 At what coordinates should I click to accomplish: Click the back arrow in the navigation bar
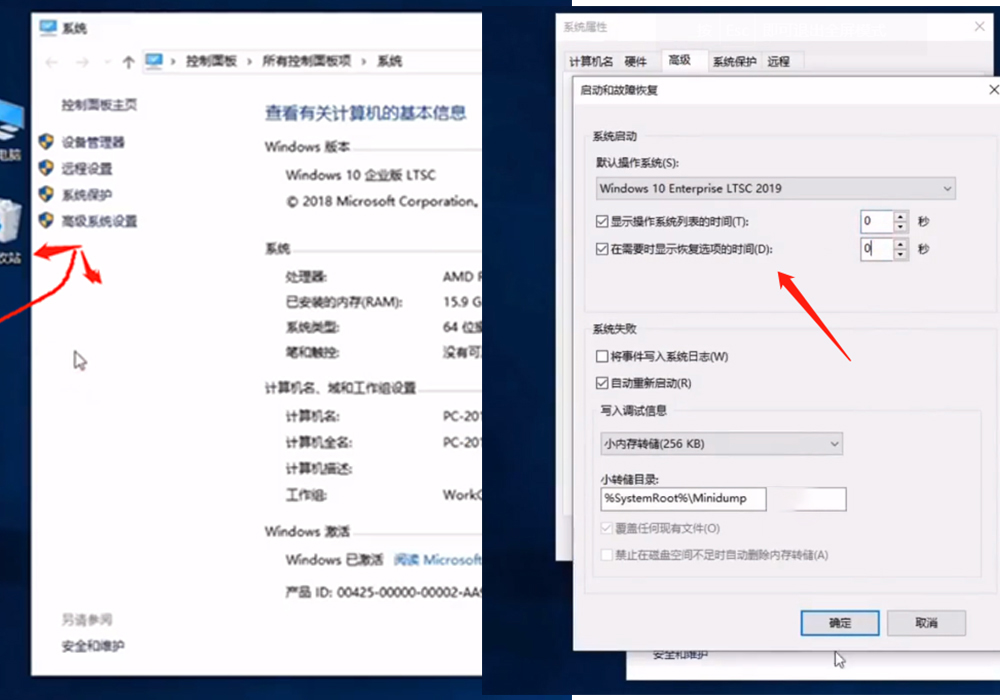click(51, 61)
